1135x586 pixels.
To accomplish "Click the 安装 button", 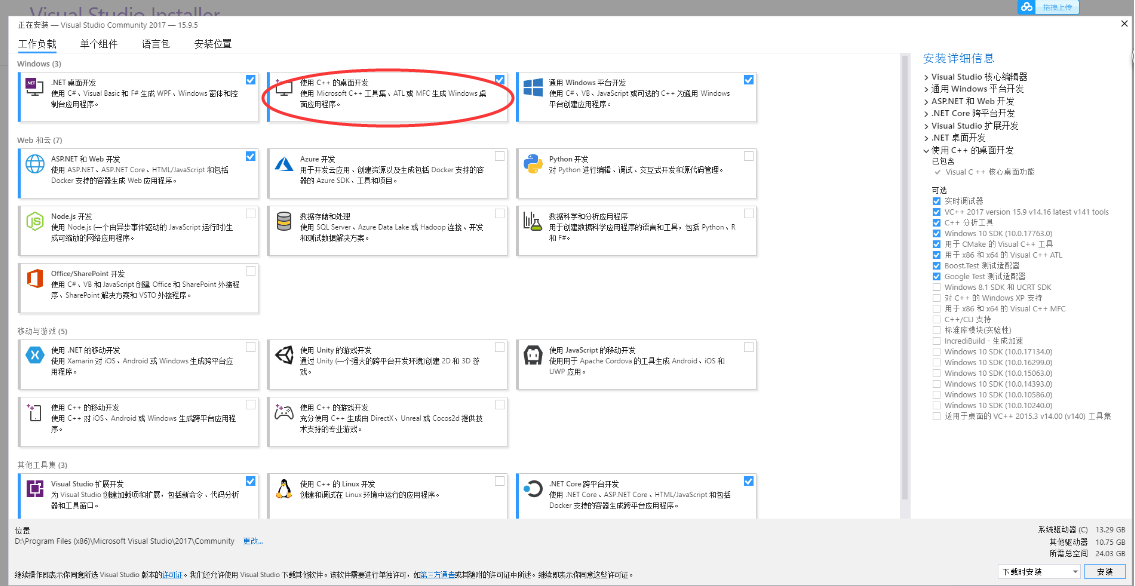I will (1105, 572).
